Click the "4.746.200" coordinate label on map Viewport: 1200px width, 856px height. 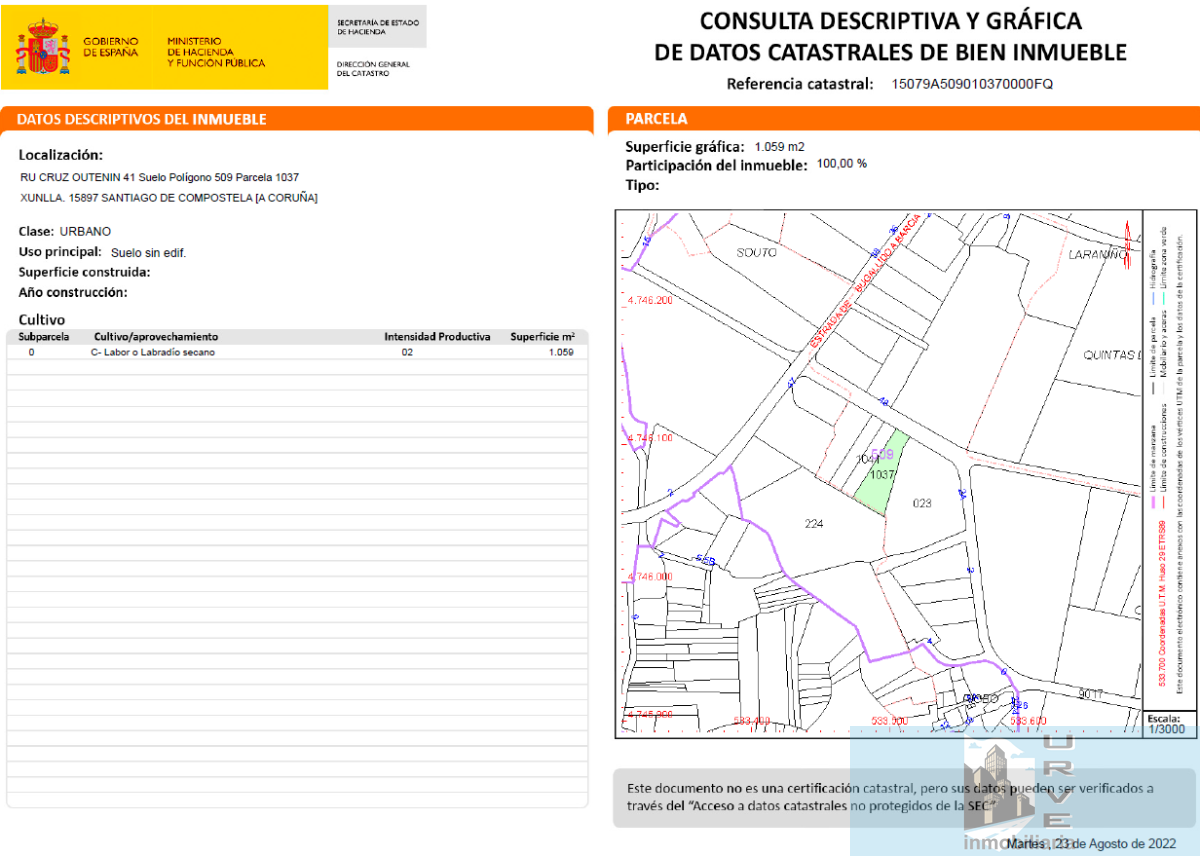[650, 300]
